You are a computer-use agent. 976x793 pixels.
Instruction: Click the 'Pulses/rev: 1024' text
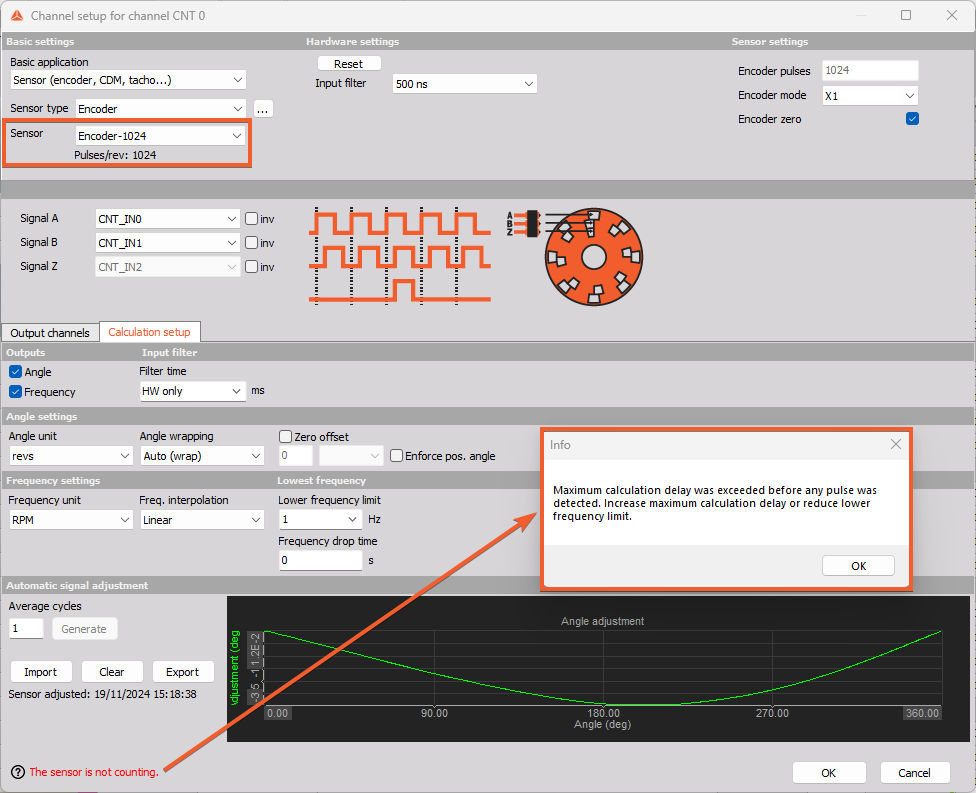[x=115, y=155]
